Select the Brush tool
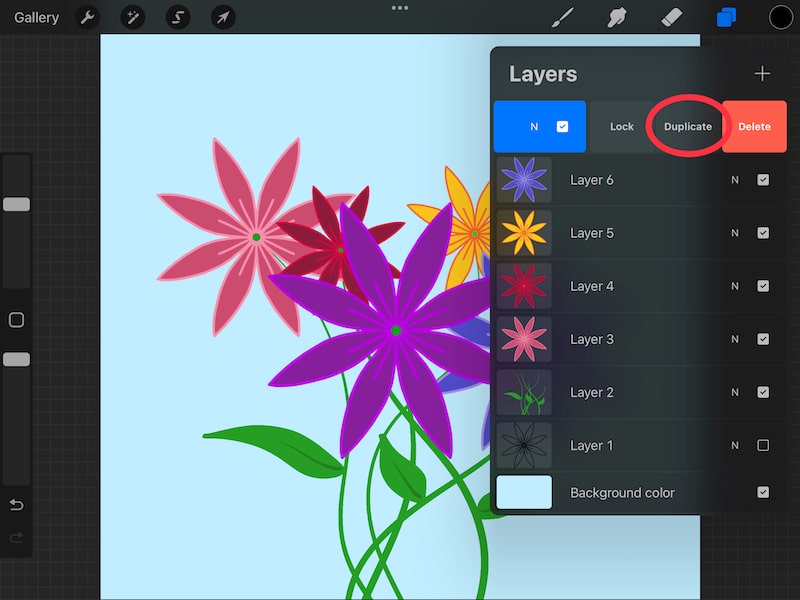The width and height of the screenshot is (800, 600). click(563, 17)
